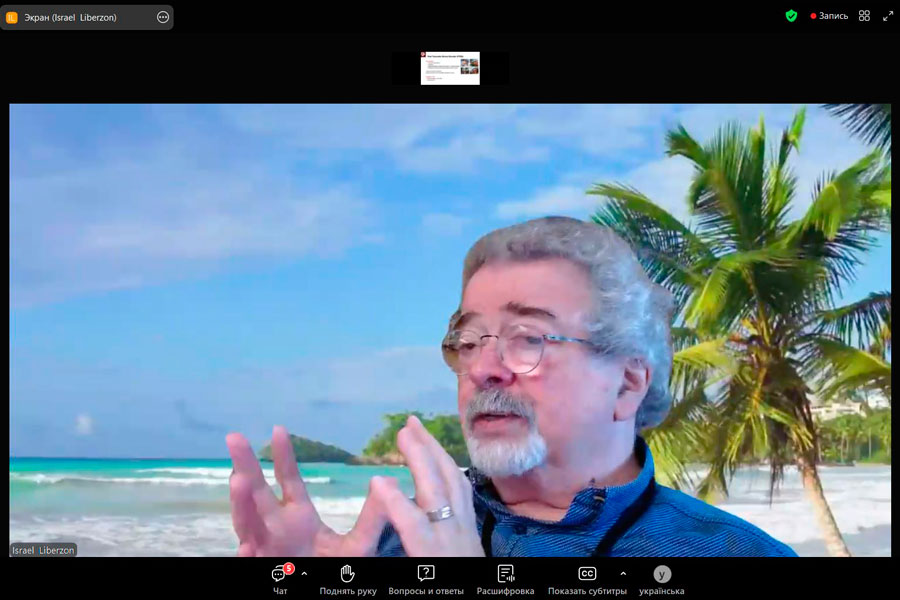Open the Расшифровка transcript
This screenshot has height=600, width=900.
[506, 579]
